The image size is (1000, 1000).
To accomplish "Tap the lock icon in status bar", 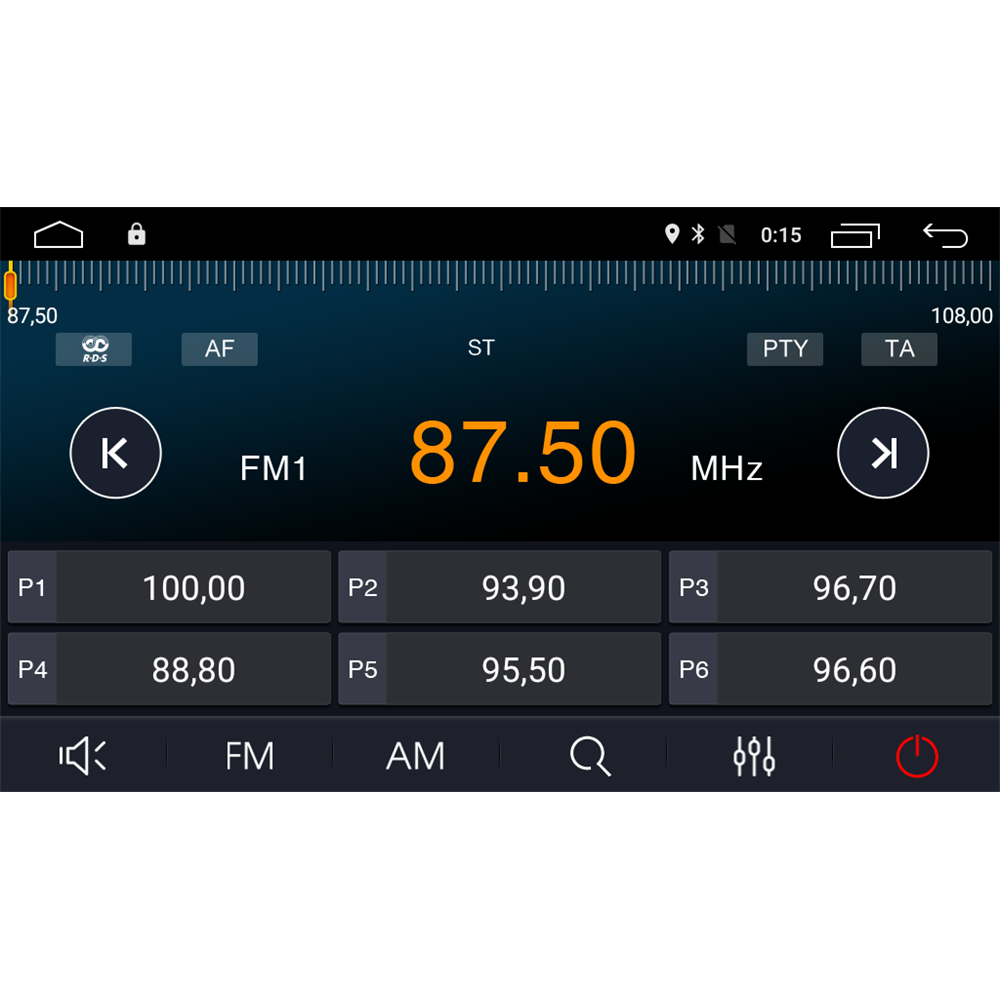I will [136, 234].
